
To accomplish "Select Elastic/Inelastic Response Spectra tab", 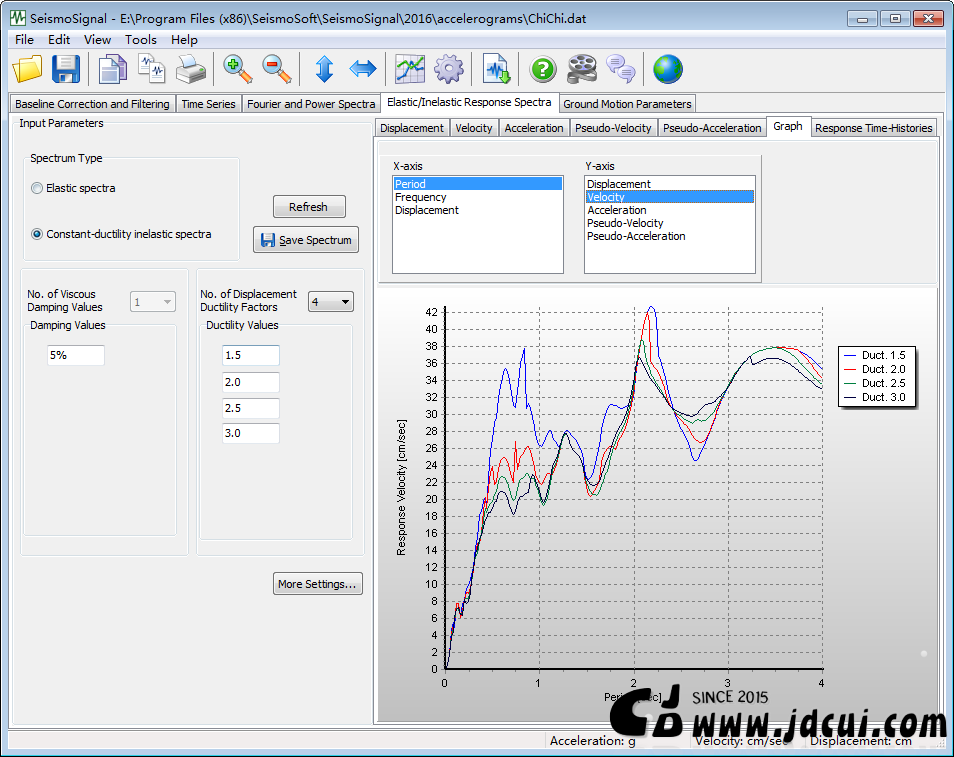I will [x=469, y=102].
